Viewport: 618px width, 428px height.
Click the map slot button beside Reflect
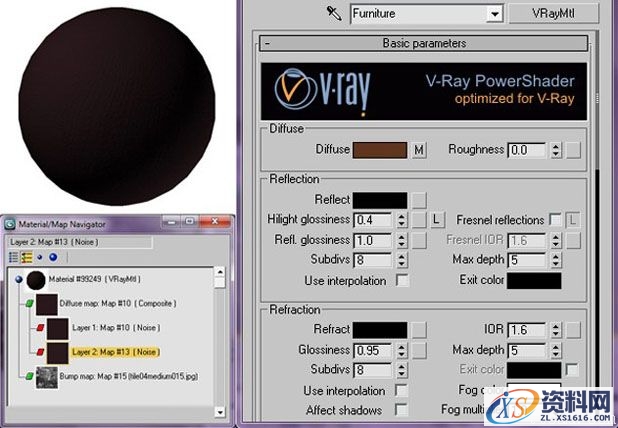click(x=420, y=200)
